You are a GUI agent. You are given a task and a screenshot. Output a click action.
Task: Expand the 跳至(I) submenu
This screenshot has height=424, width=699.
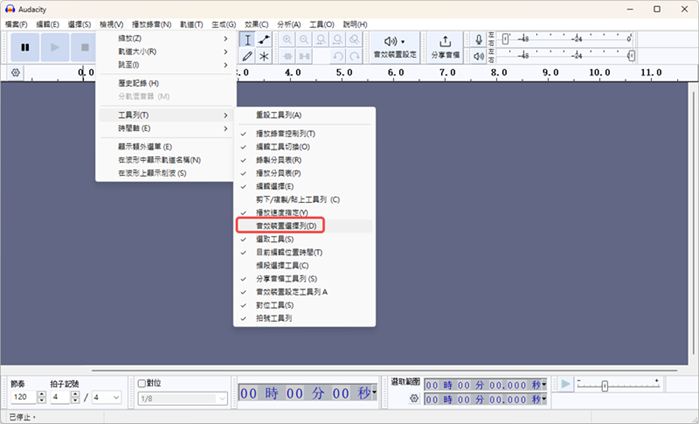(x=165, y=65)
